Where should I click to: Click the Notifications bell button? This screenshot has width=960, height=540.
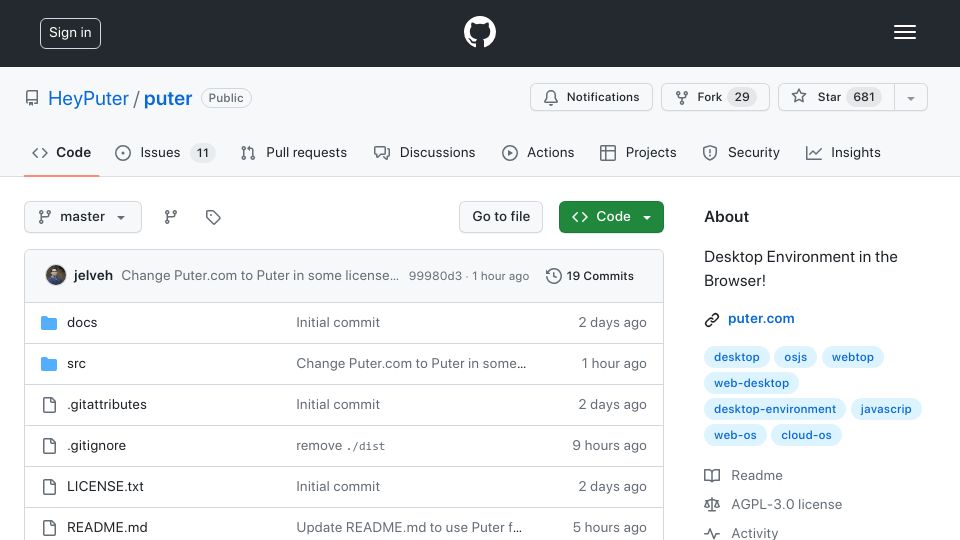point(591,97)
